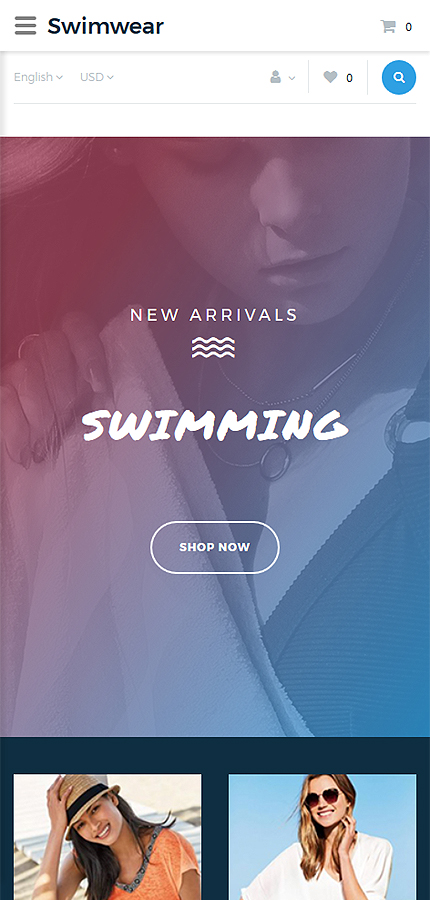Click the New Arrivals heading
430x900 pixels.
click(x=214, y=315)
